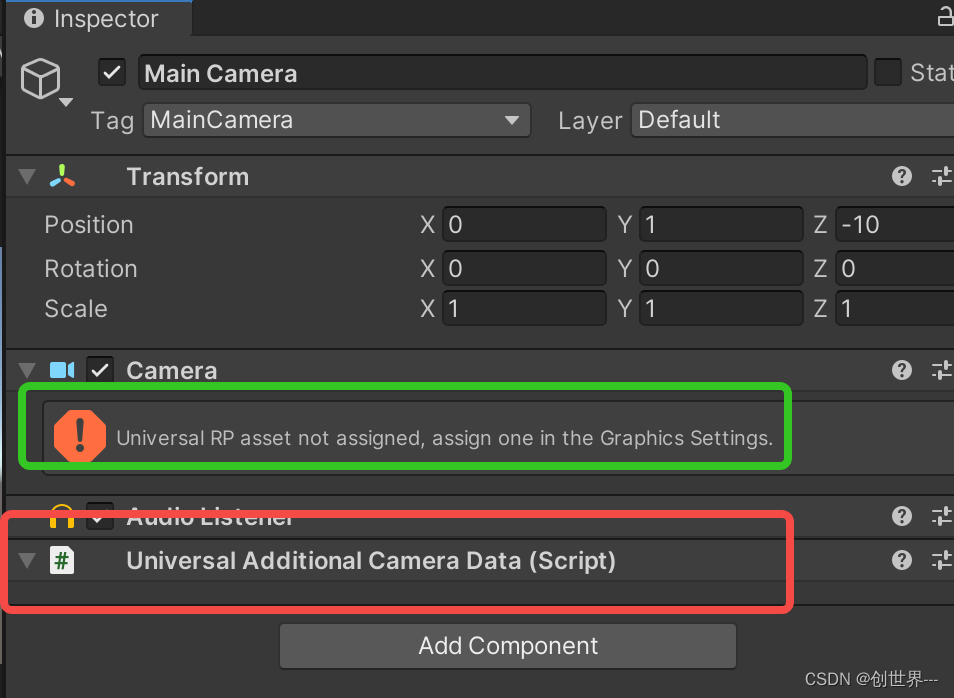Collapse the Transform component
The width and height of the screenshot is (954, 698).
pyautogui.click(x=26, y=176)
